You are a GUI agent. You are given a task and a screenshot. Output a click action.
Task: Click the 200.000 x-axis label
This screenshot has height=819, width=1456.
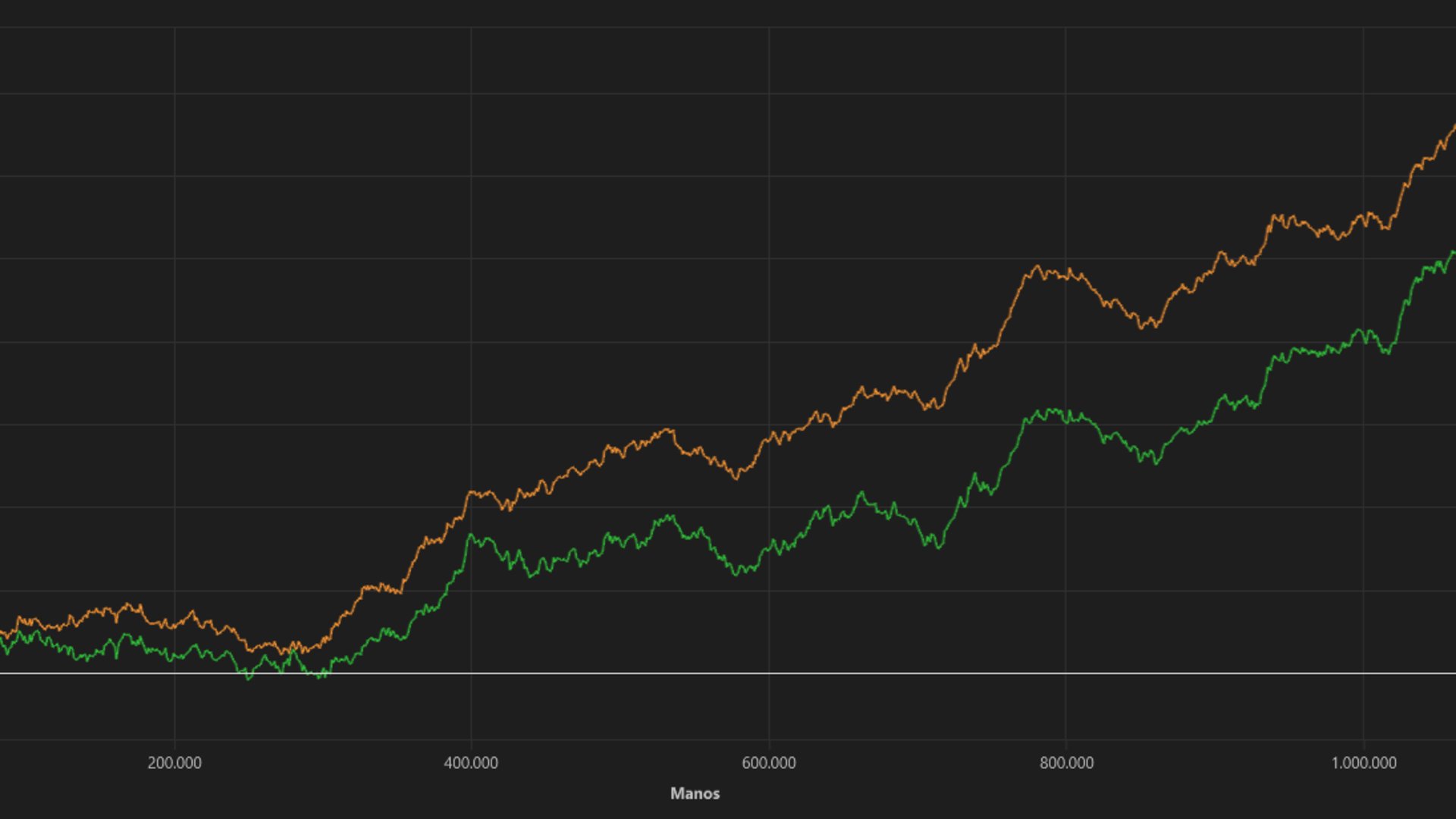tap(174, 763)
